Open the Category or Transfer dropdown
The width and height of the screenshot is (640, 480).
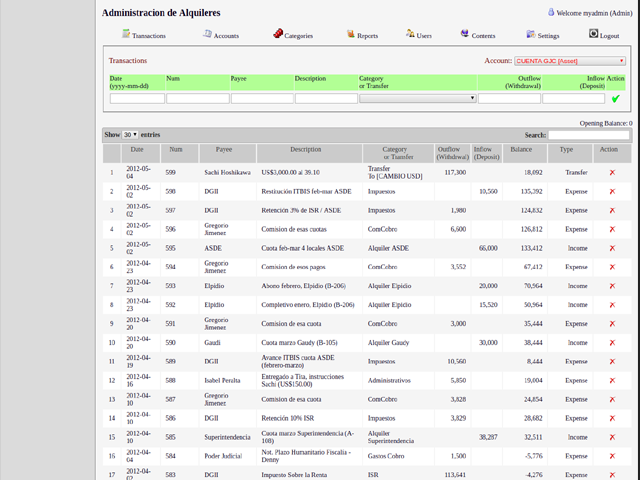click(418, 98)
